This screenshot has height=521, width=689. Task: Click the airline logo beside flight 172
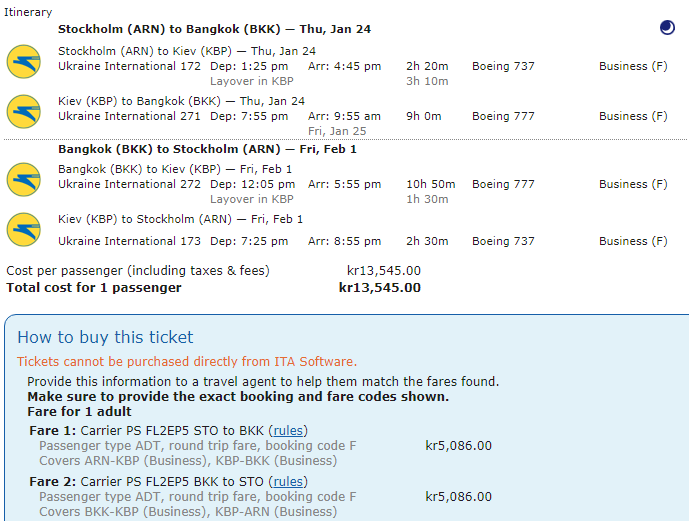[23, 61]
